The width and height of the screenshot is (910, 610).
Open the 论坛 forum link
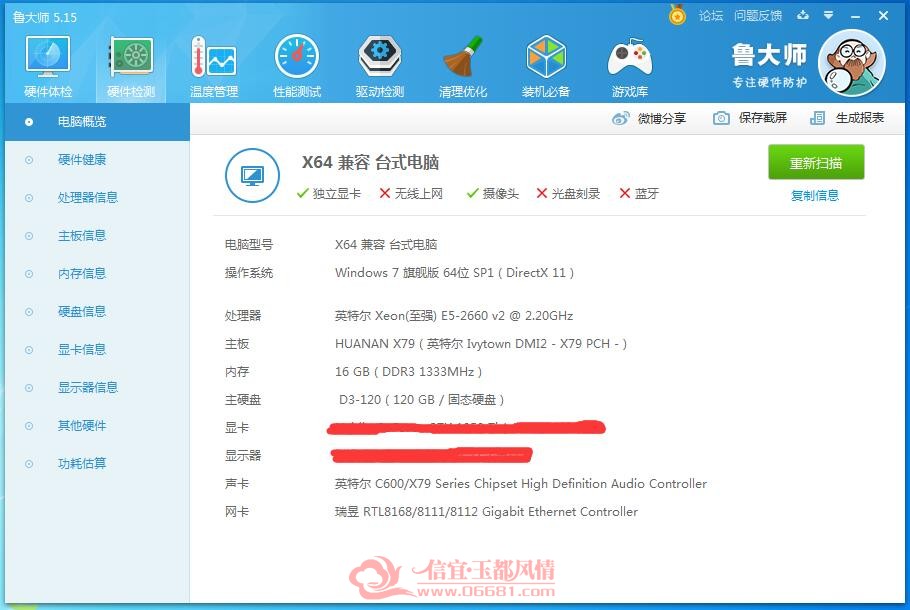711,16
